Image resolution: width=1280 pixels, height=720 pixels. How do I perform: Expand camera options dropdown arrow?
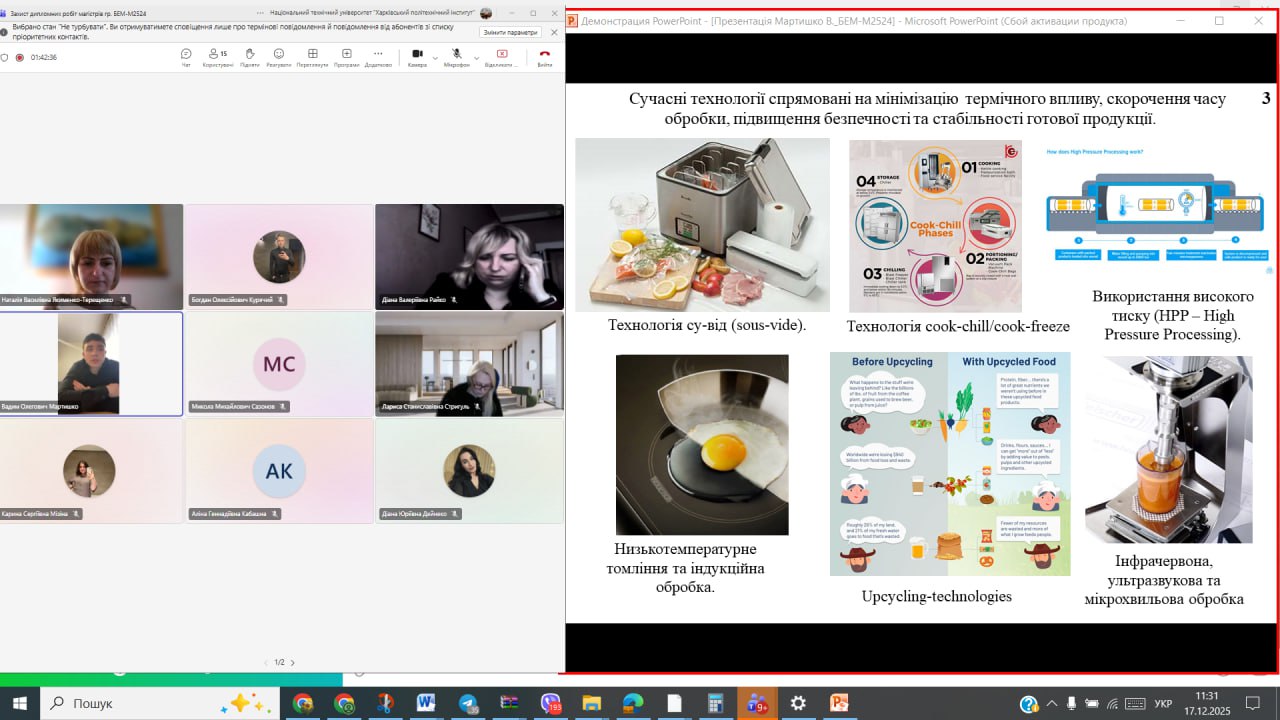pos(435,57)
